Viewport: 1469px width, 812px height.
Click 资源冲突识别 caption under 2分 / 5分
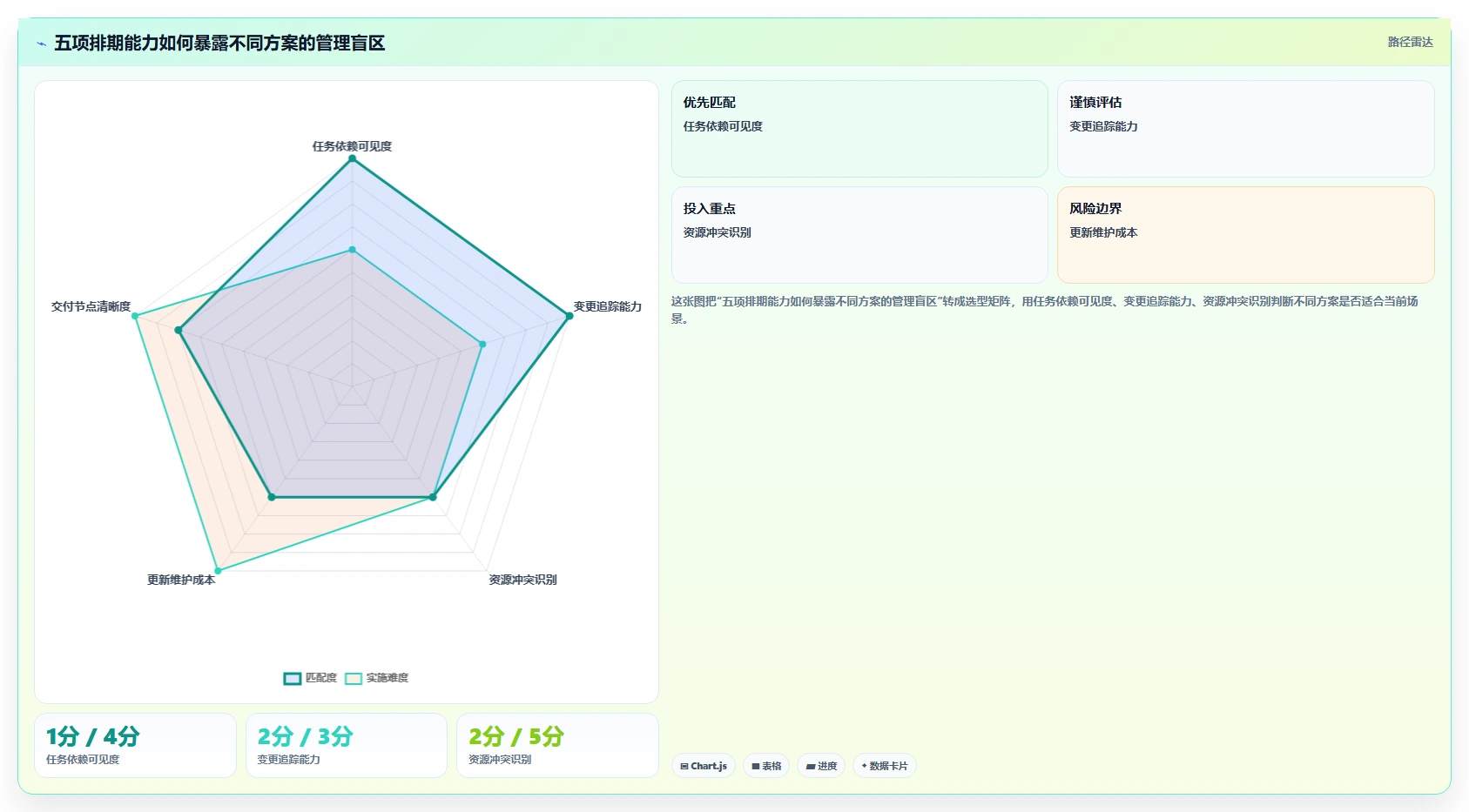tap(500, 760)
